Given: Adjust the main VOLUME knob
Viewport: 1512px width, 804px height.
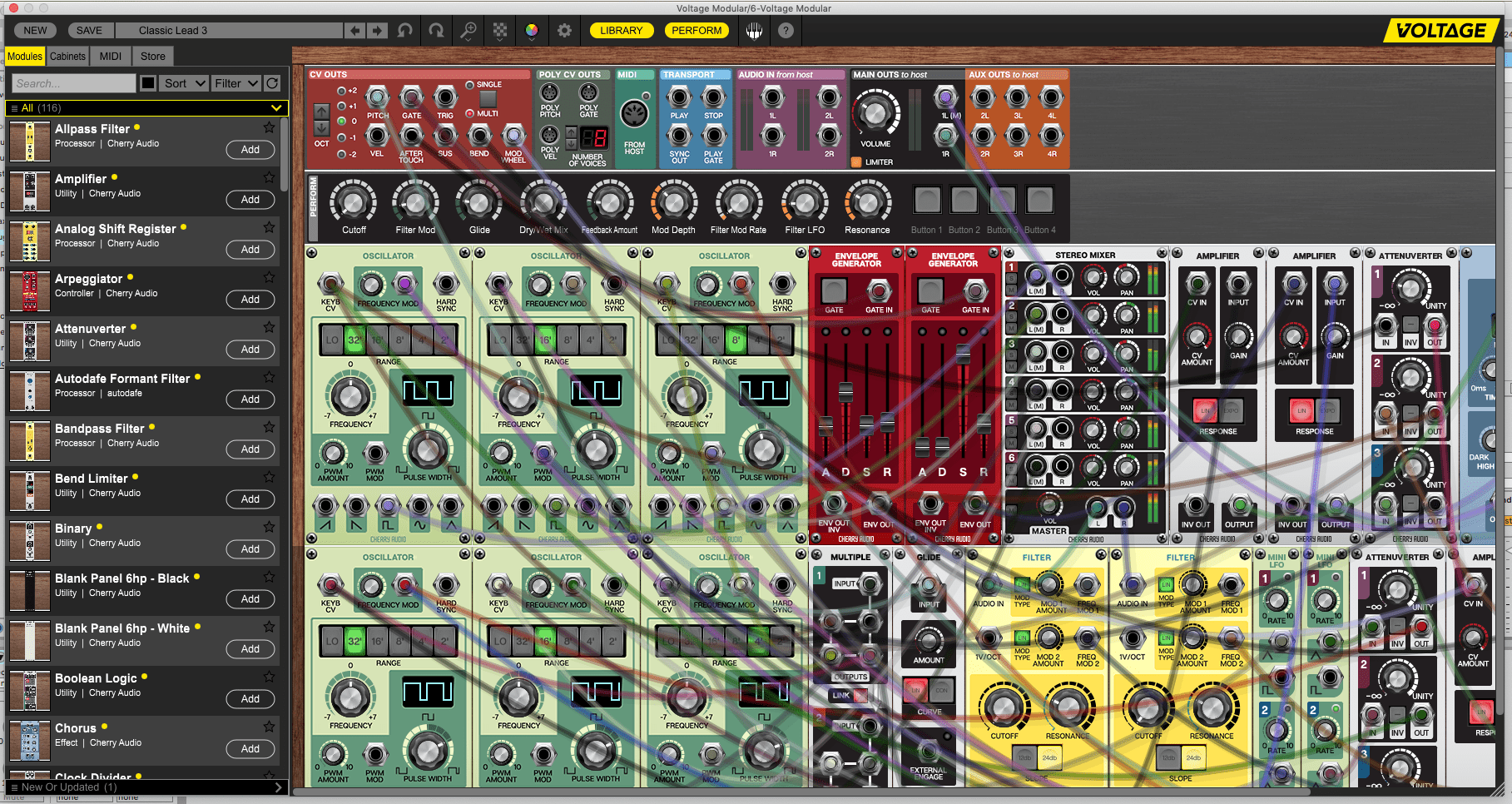Looking at the screenshot, I should 875,113.
